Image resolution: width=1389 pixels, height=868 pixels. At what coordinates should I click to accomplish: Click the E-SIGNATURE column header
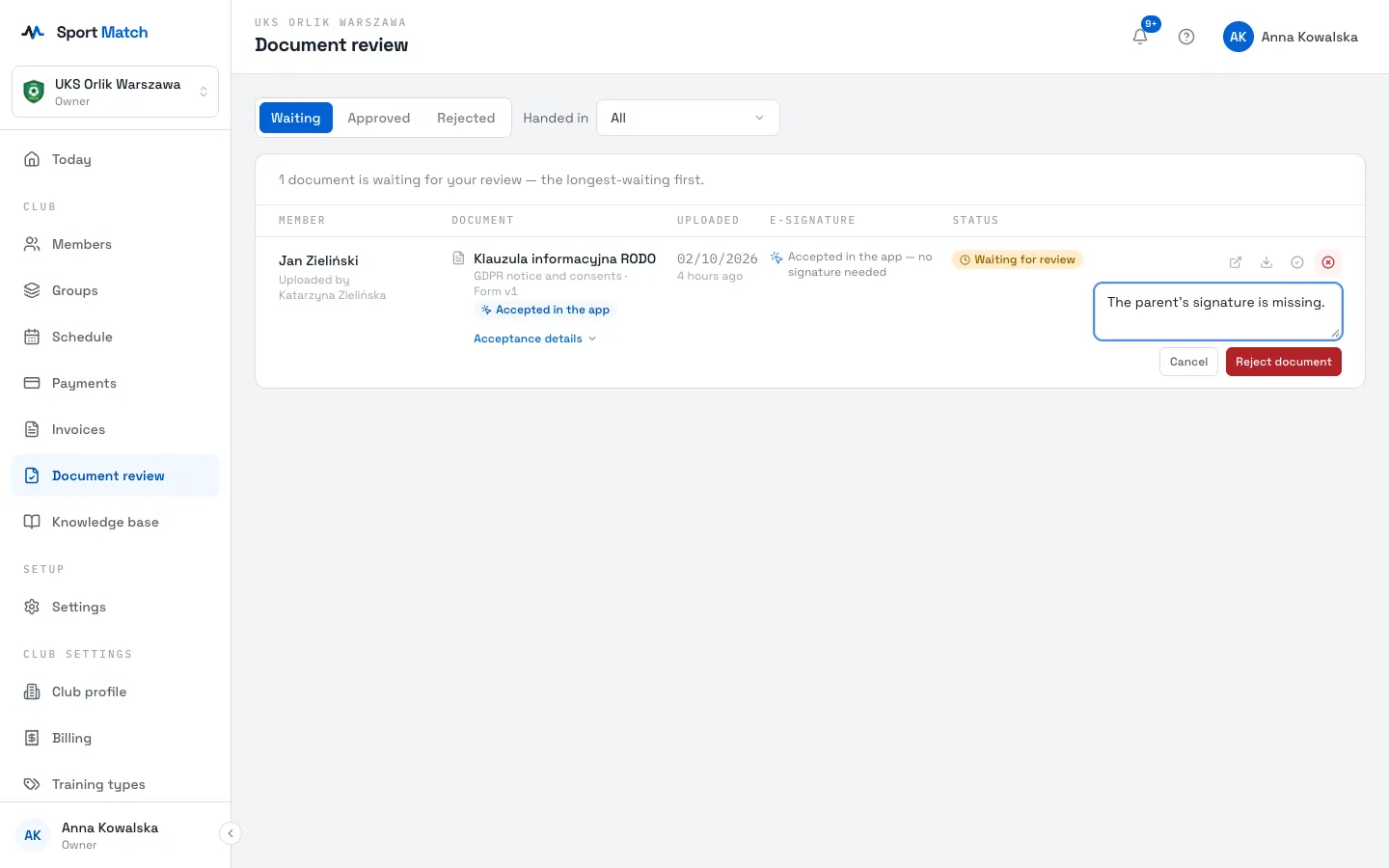[x=812, y=221]
